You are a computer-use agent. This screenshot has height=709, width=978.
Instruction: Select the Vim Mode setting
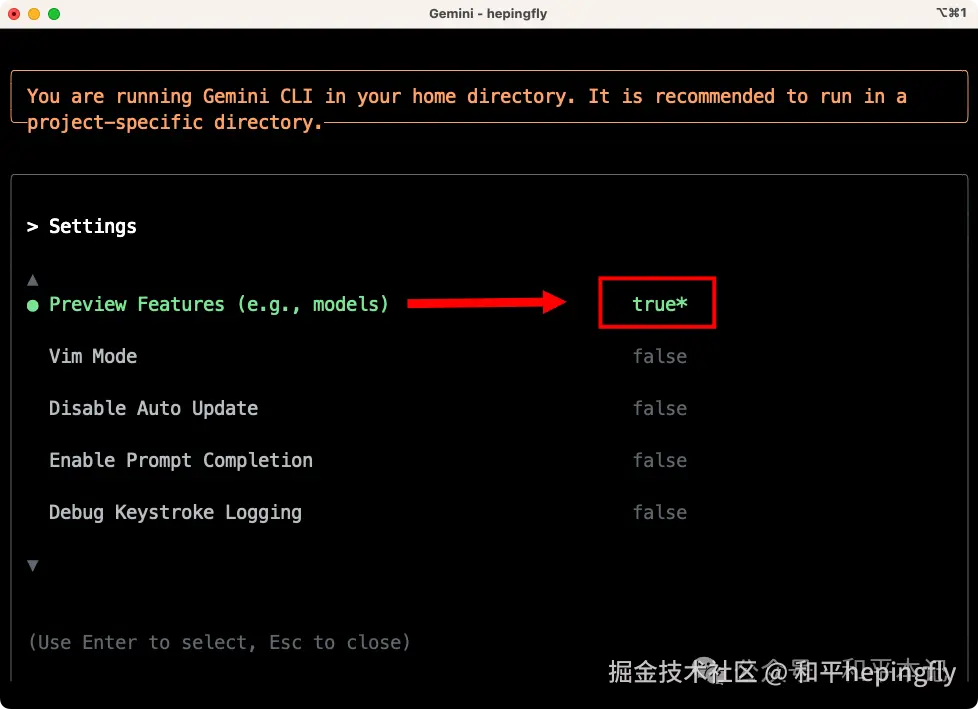93,356
